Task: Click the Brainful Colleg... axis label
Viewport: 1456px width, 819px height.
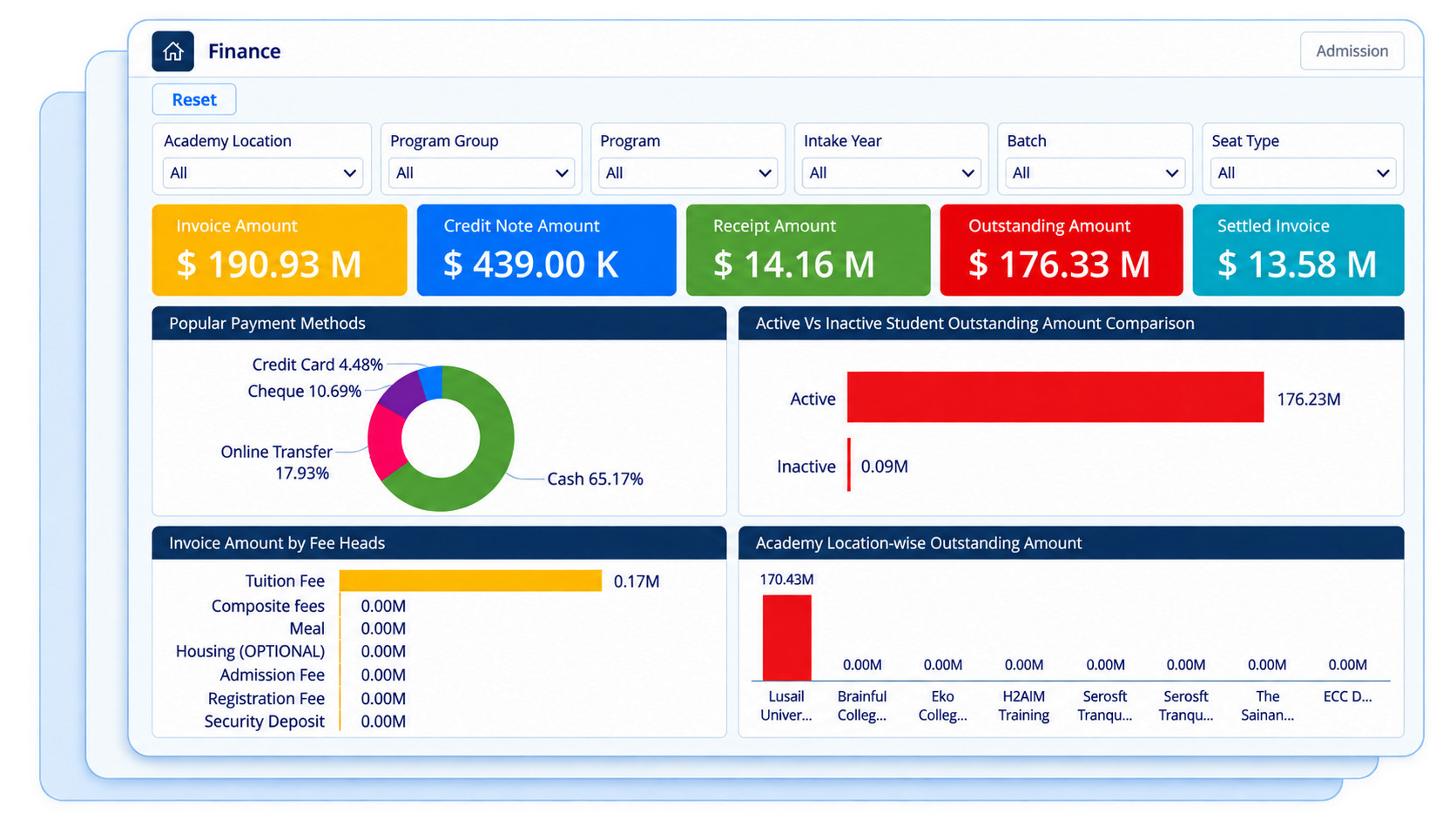Action: coord(862,706)
